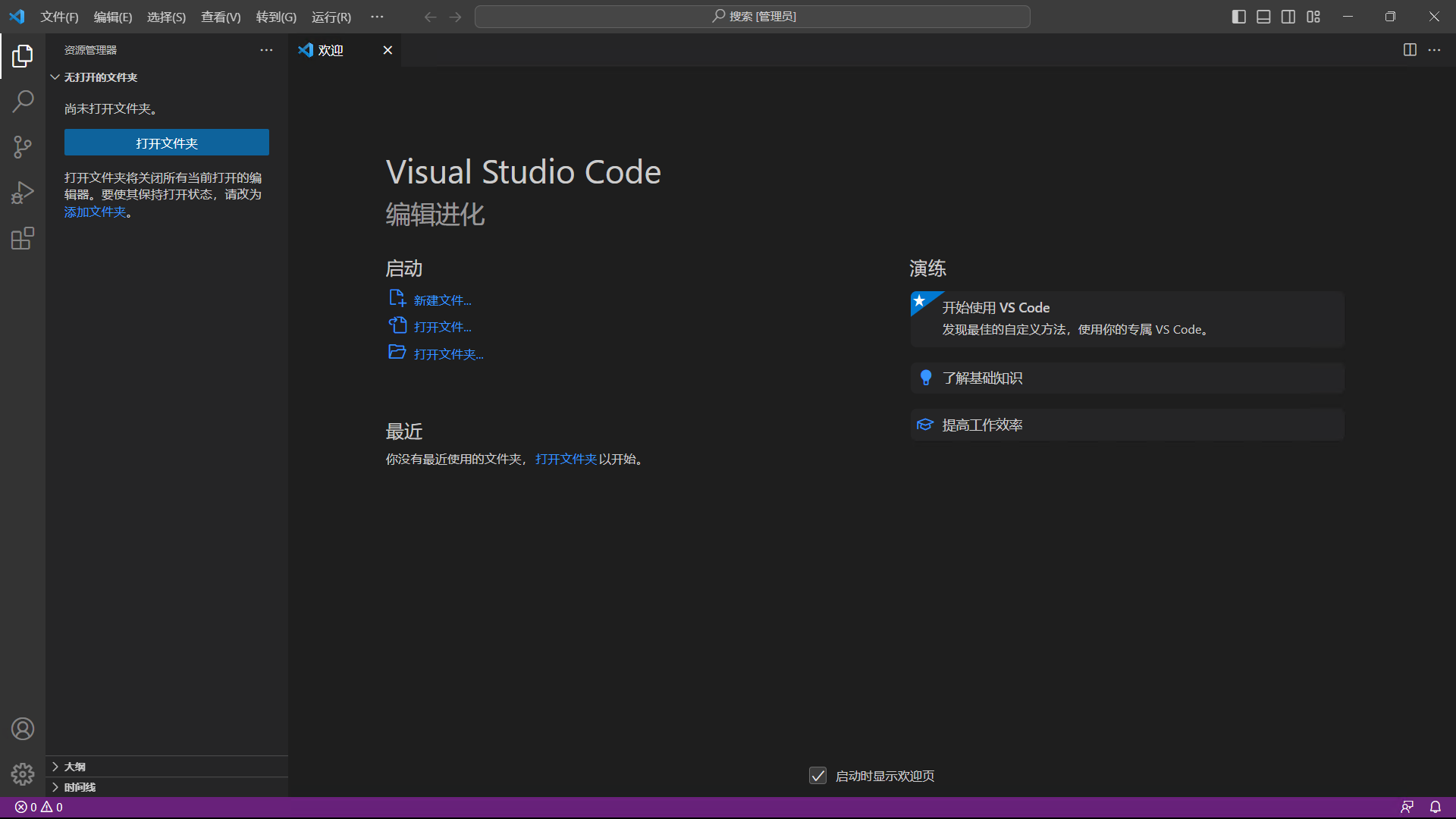The height and width of the screenshot is (819, 1456).
Task: Open Explorer views and more actions ellipsis
Action: click(266, 50)
